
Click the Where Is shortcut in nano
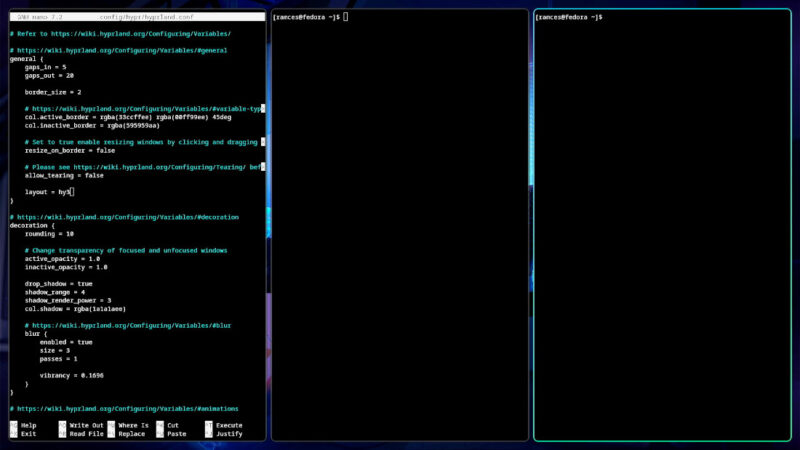[128, 425]
